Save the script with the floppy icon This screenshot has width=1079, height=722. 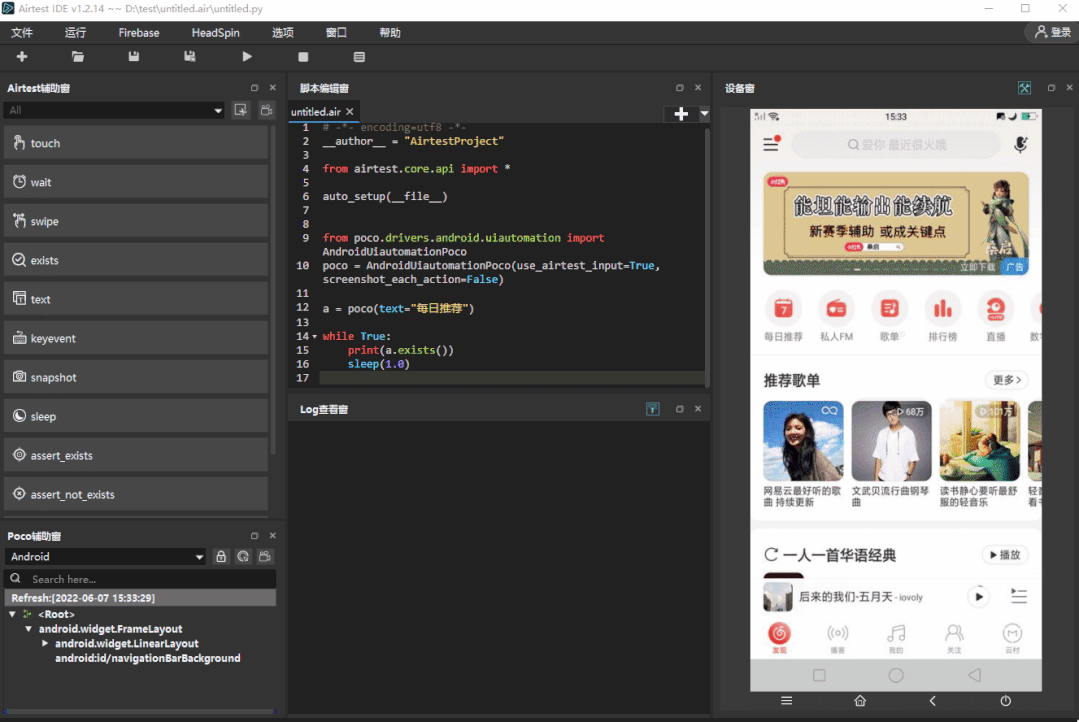coord(133,56)
